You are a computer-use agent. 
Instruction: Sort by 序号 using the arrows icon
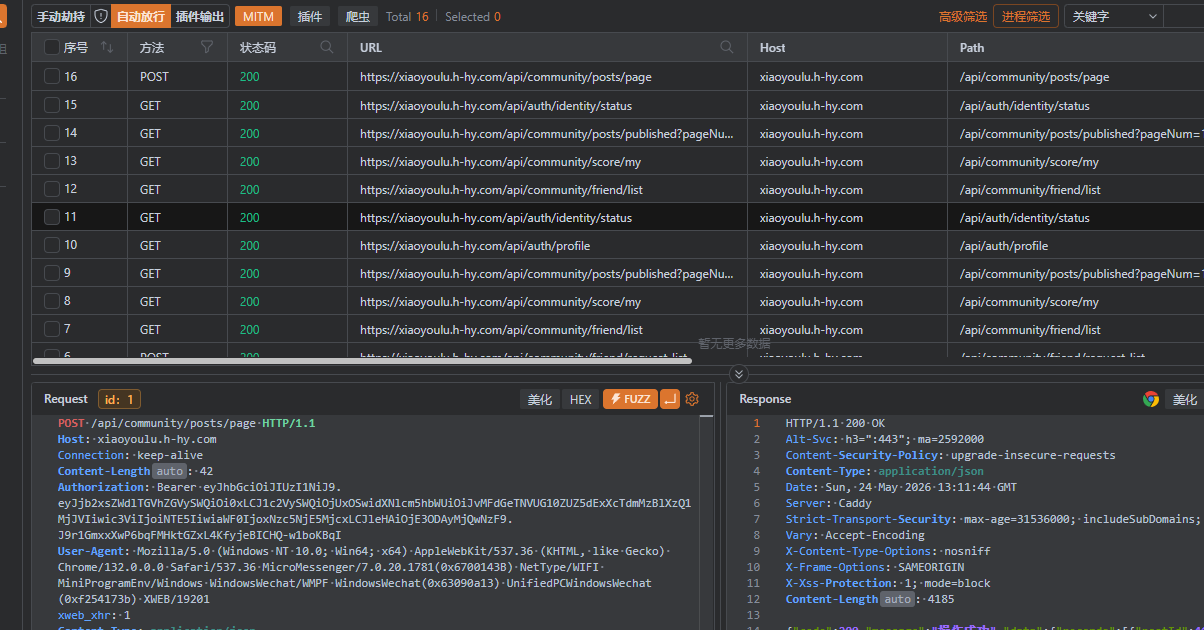click(107, 47)
